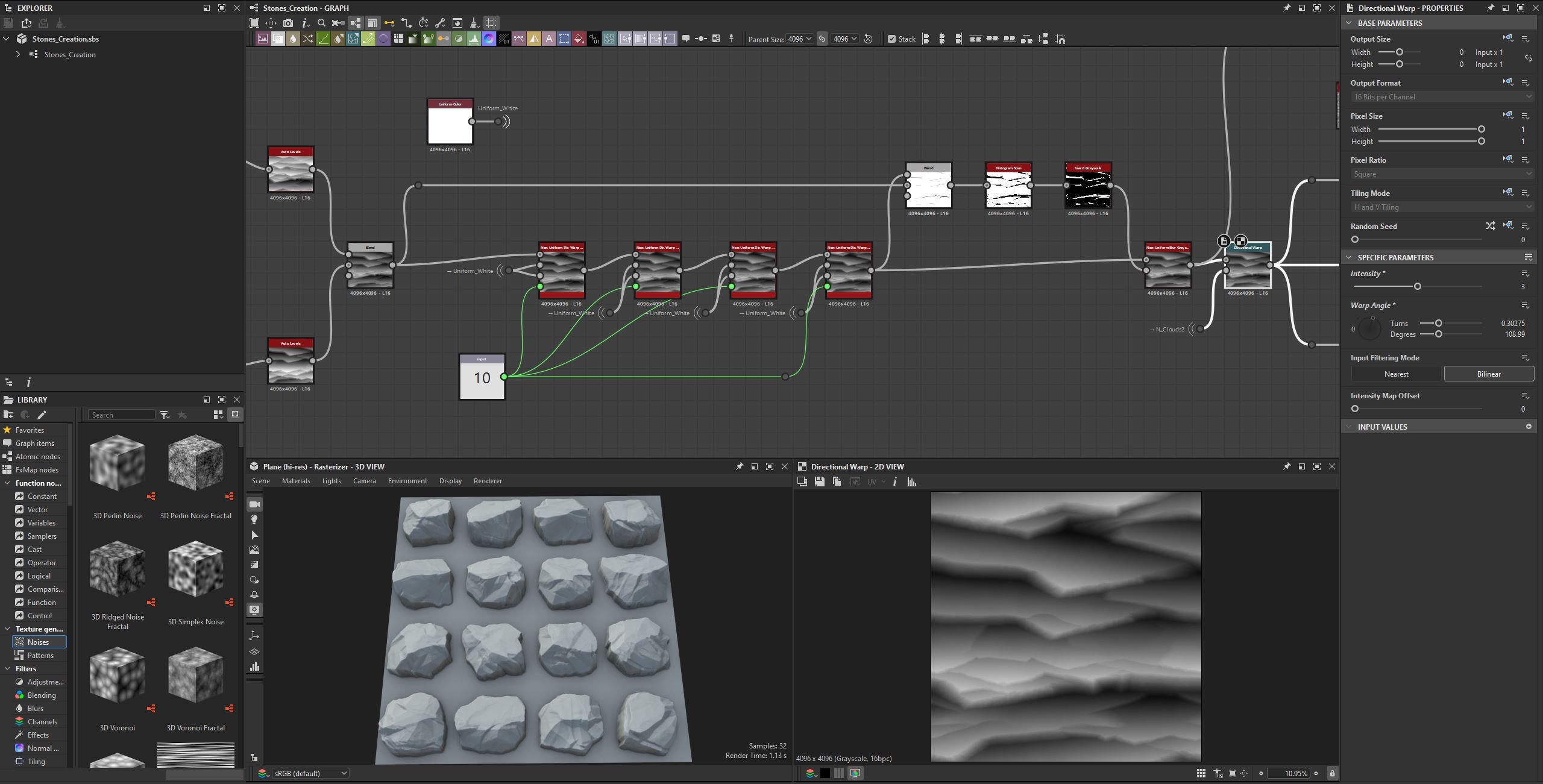Add a Curve node from toolbar
1543x784 pixels.
(x=323, y=39)
